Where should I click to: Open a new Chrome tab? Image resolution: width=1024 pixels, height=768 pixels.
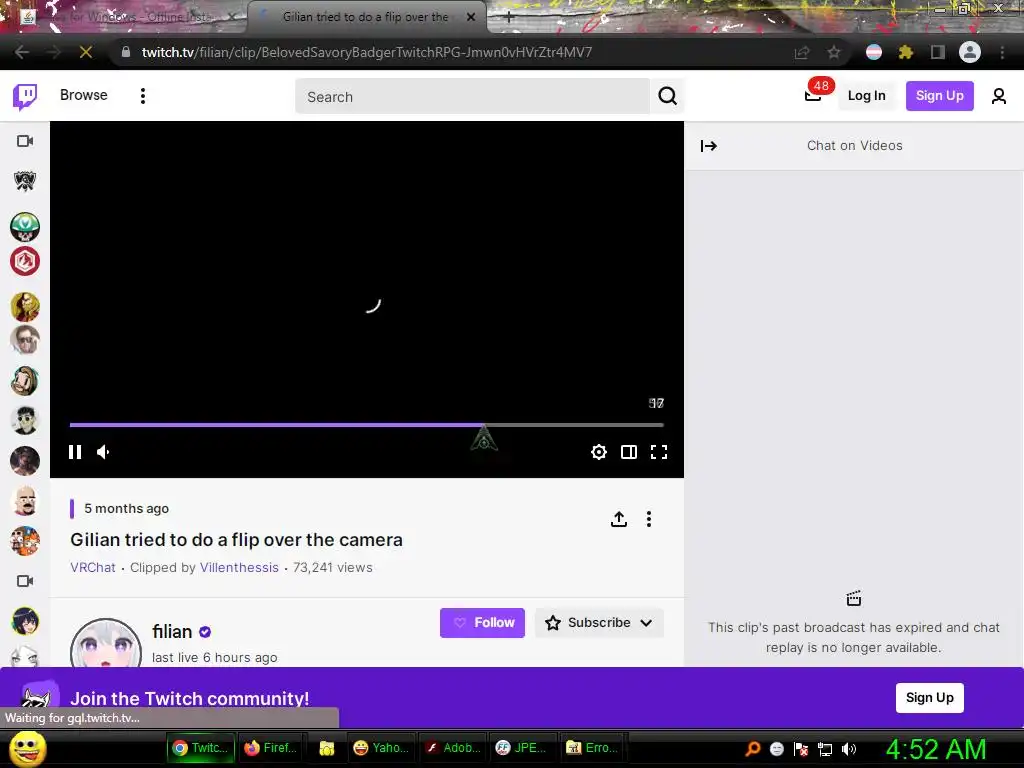[x=509, y=17]
